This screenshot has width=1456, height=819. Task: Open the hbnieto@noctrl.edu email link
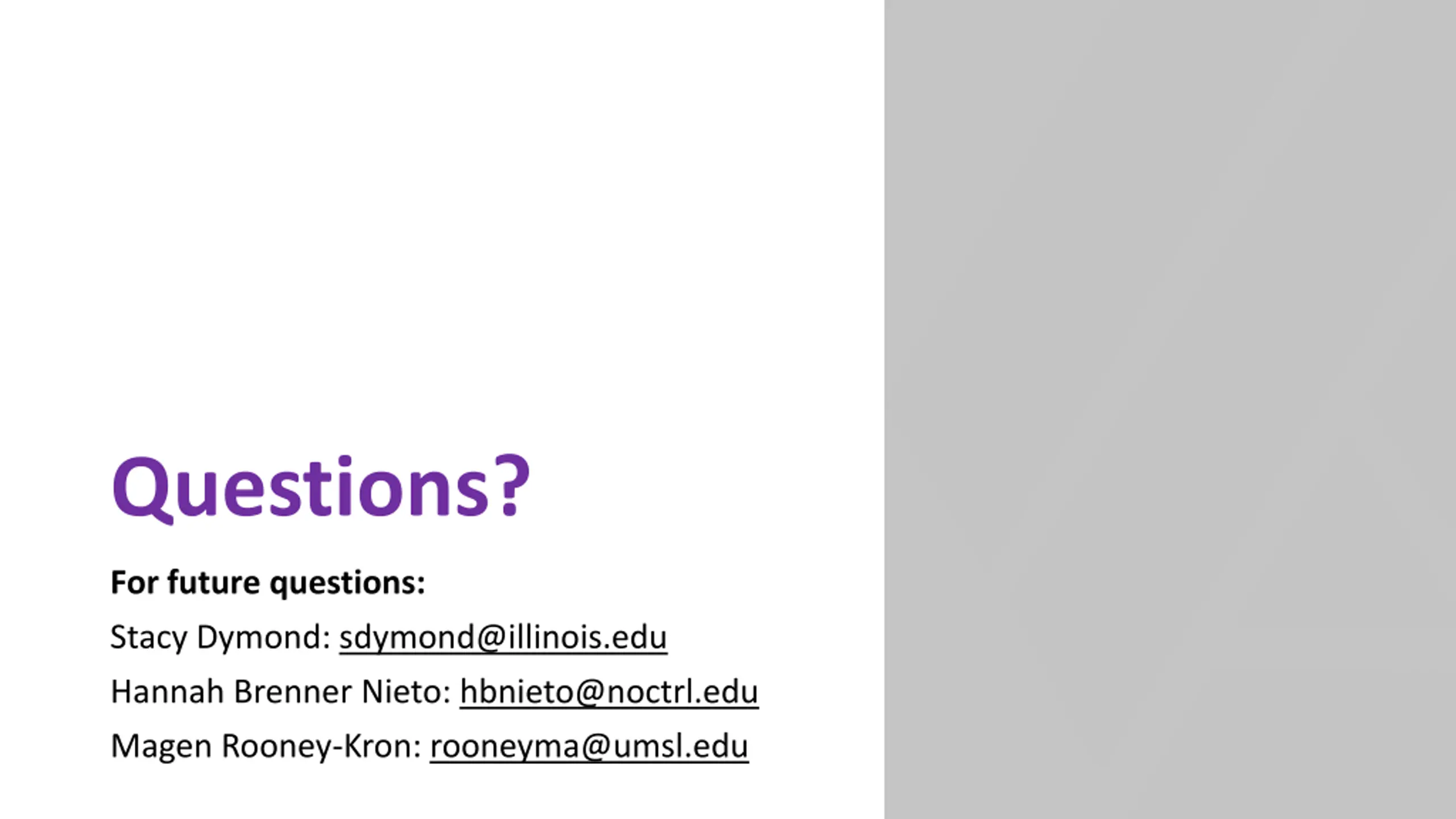click(x=609, y=692)
